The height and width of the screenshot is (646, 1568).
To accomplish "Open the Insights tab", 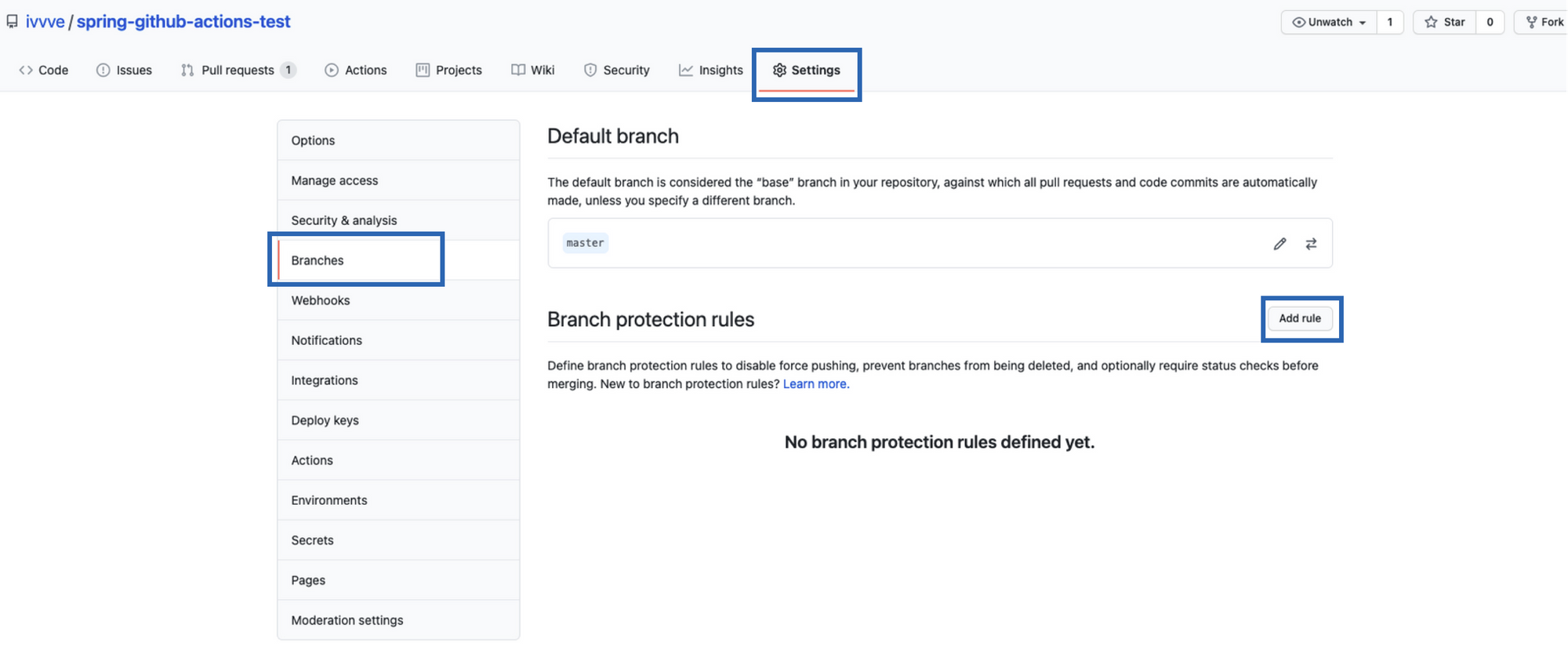I will (x=710, y=70).
